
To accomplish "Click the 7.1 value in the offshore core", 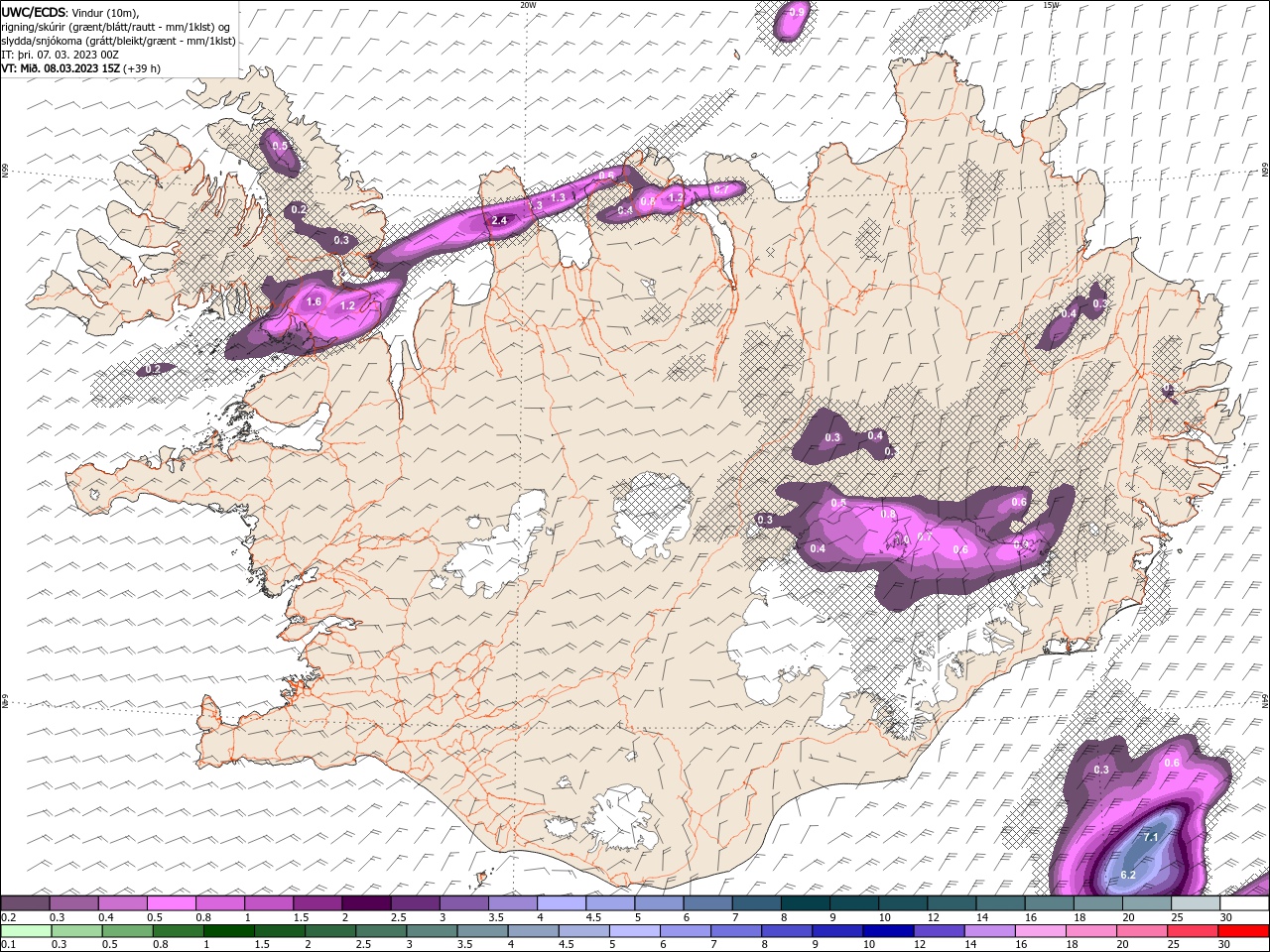I will click(x=1151, y=838).
